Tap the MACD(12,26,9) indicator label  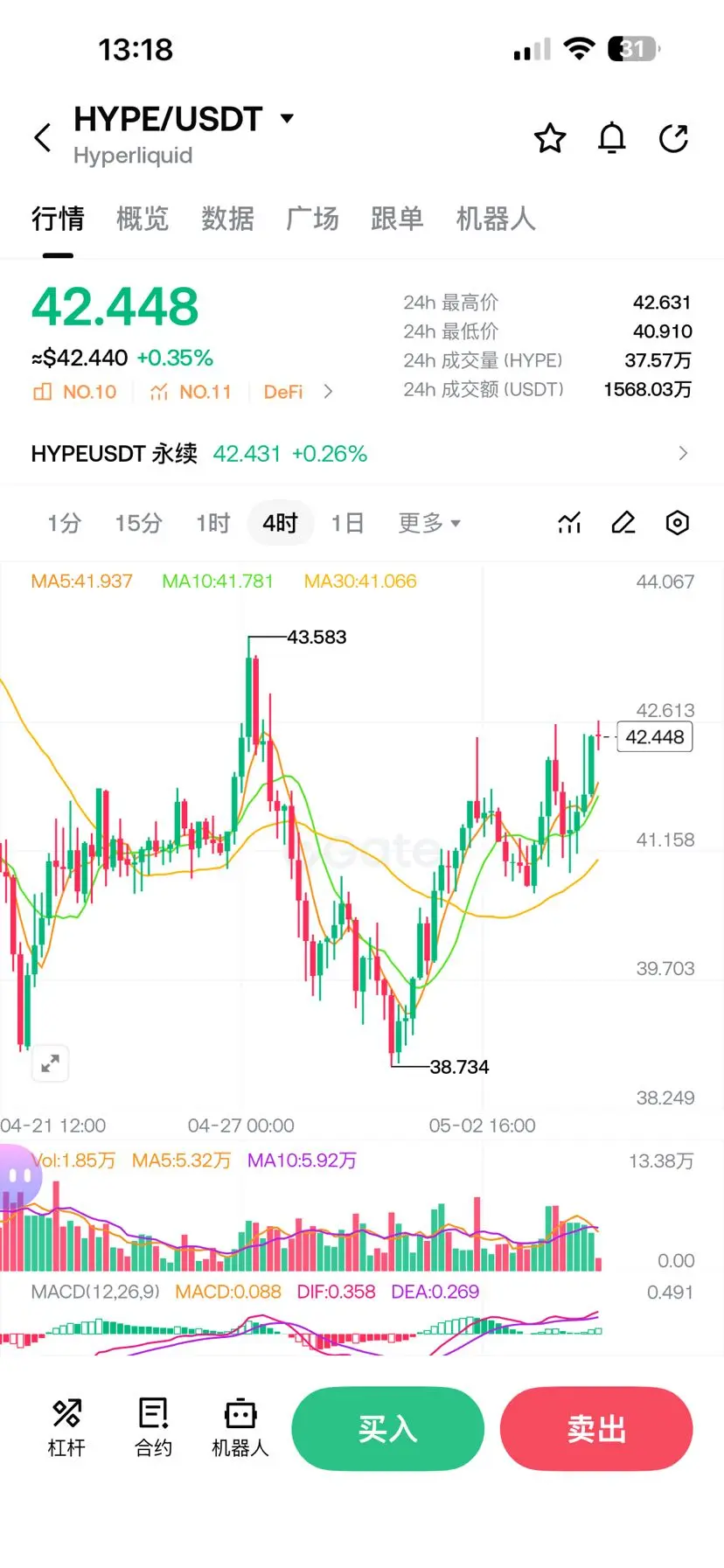[x=95, y=1292]
